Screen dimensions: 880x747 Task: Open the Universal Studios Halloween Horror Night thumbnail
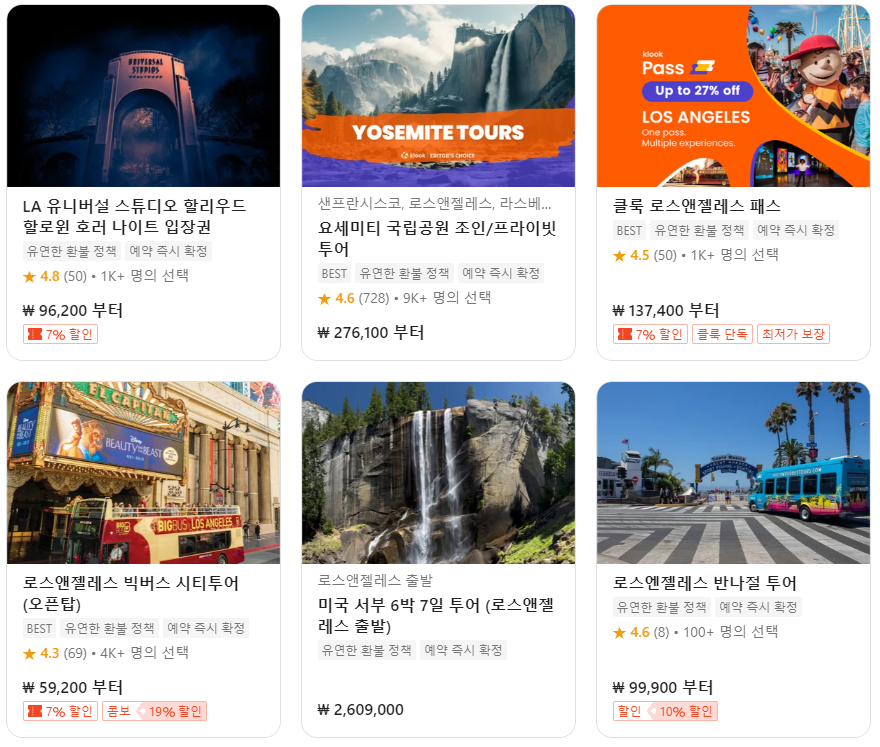(143, 96)
